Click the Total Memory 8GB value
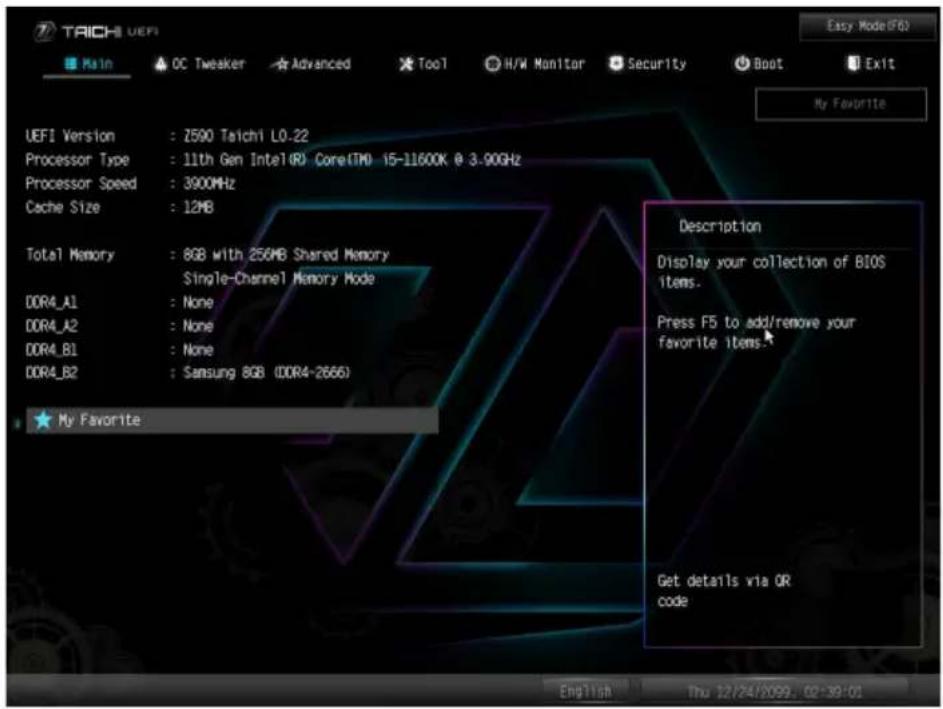The width and height of the screenshot is (943, 709). coord(286,255)
